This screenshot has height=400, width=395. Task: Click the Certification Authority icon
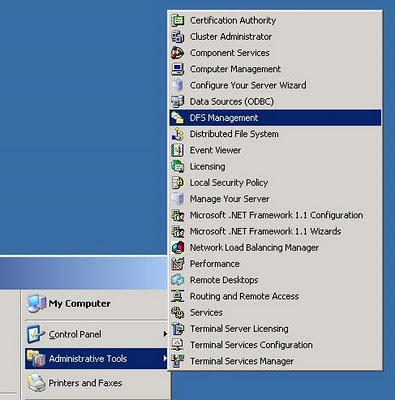[x=178, y=20]
